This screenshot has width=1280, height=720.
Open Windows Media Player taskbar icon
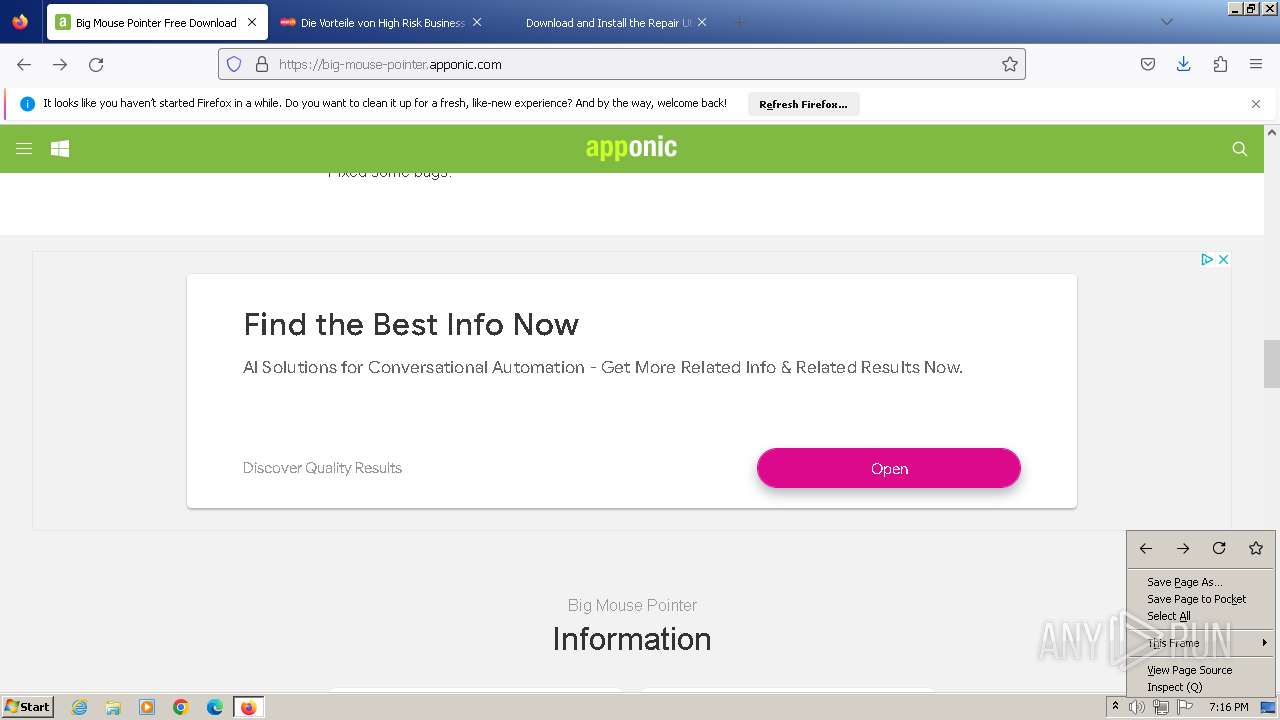[x=147, y=707]
